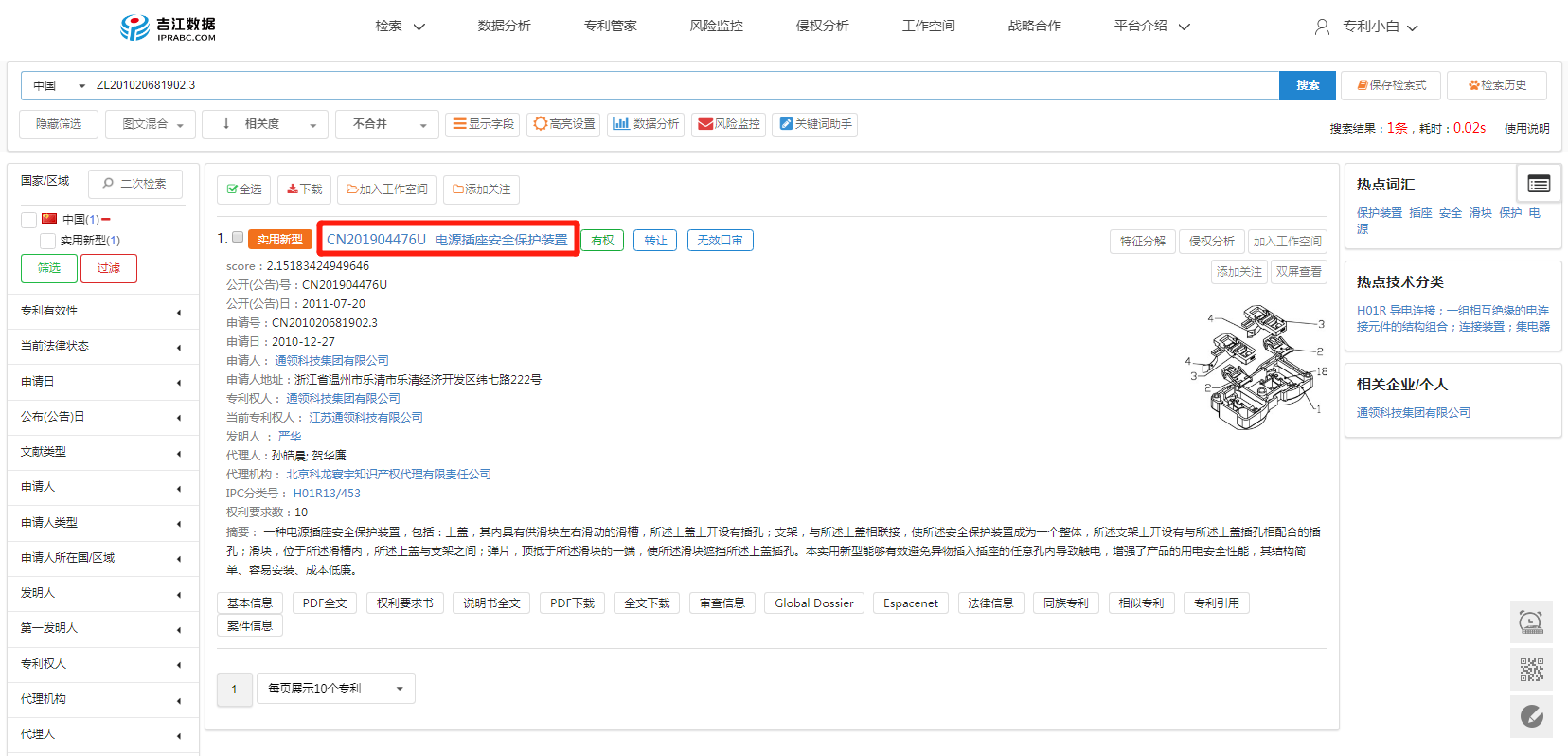The width and height of the screenshot is (1568, 756).
Task: Open 检索历史 search history
Action: tap(1497, 85)
